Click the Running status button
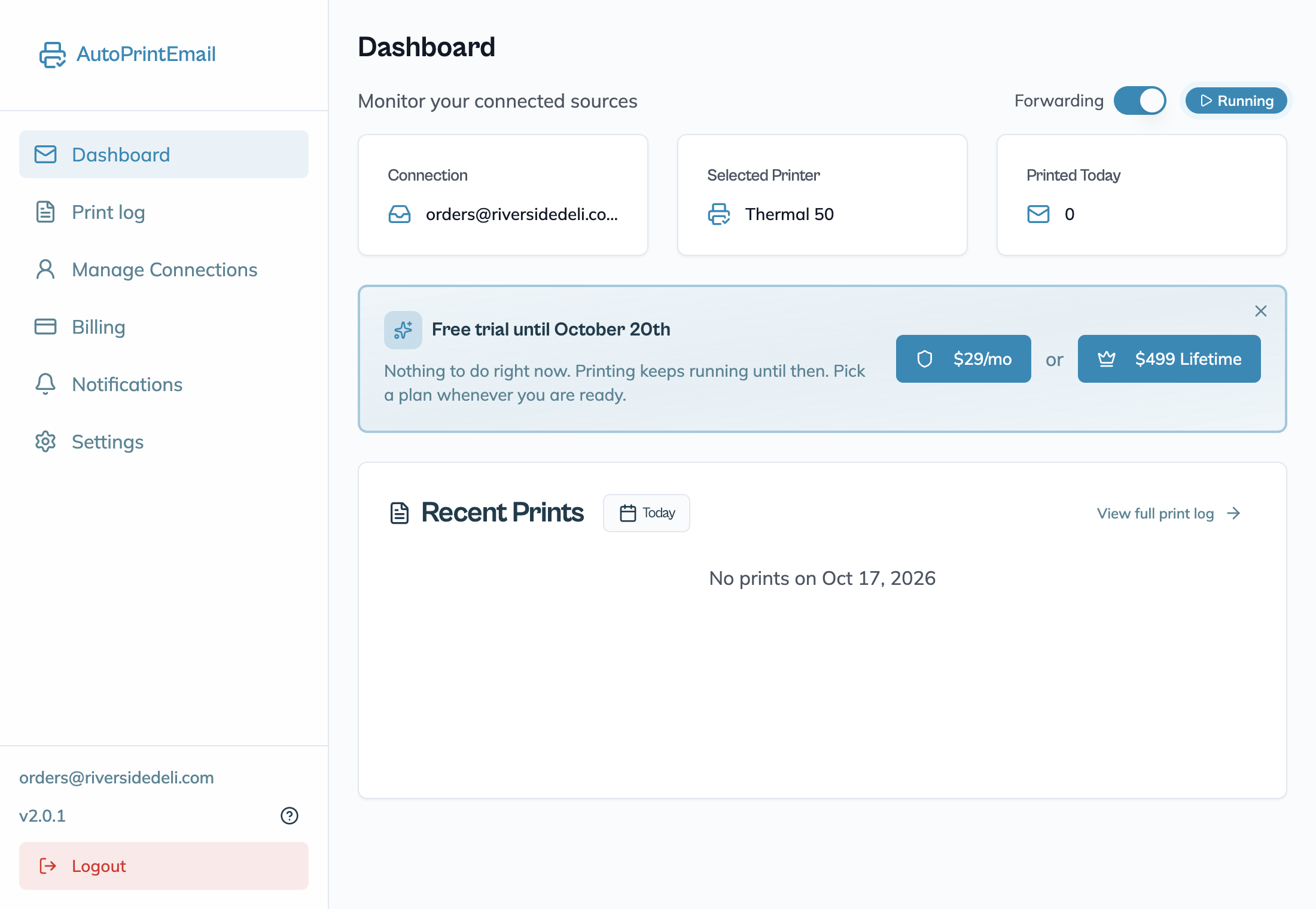This screenshot has width=1316, height=909. click(1236, 100)
